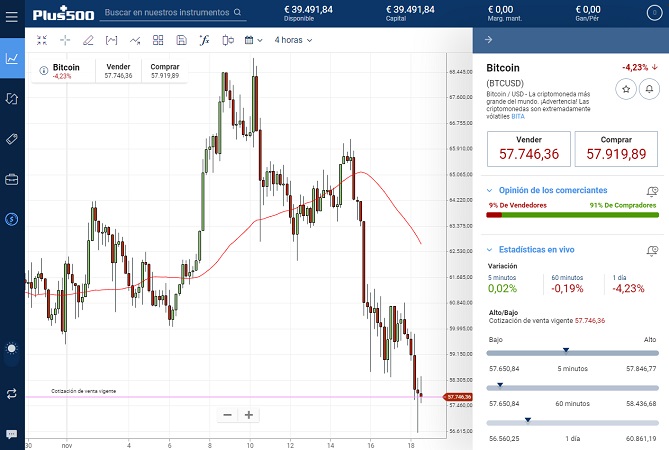Click the Bitcoin info icon on chart
This screenshot has width=669, height=450.
(x=44, y=70)
